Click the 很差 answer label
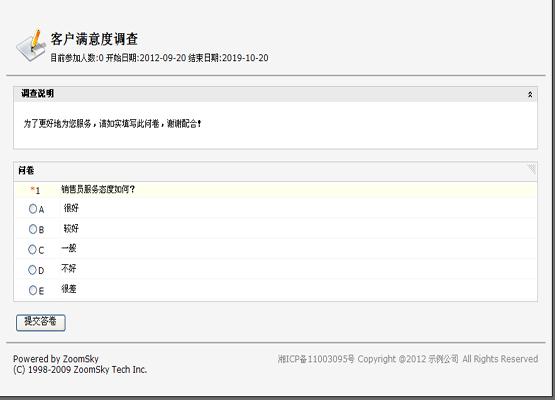 pos(69,289)
